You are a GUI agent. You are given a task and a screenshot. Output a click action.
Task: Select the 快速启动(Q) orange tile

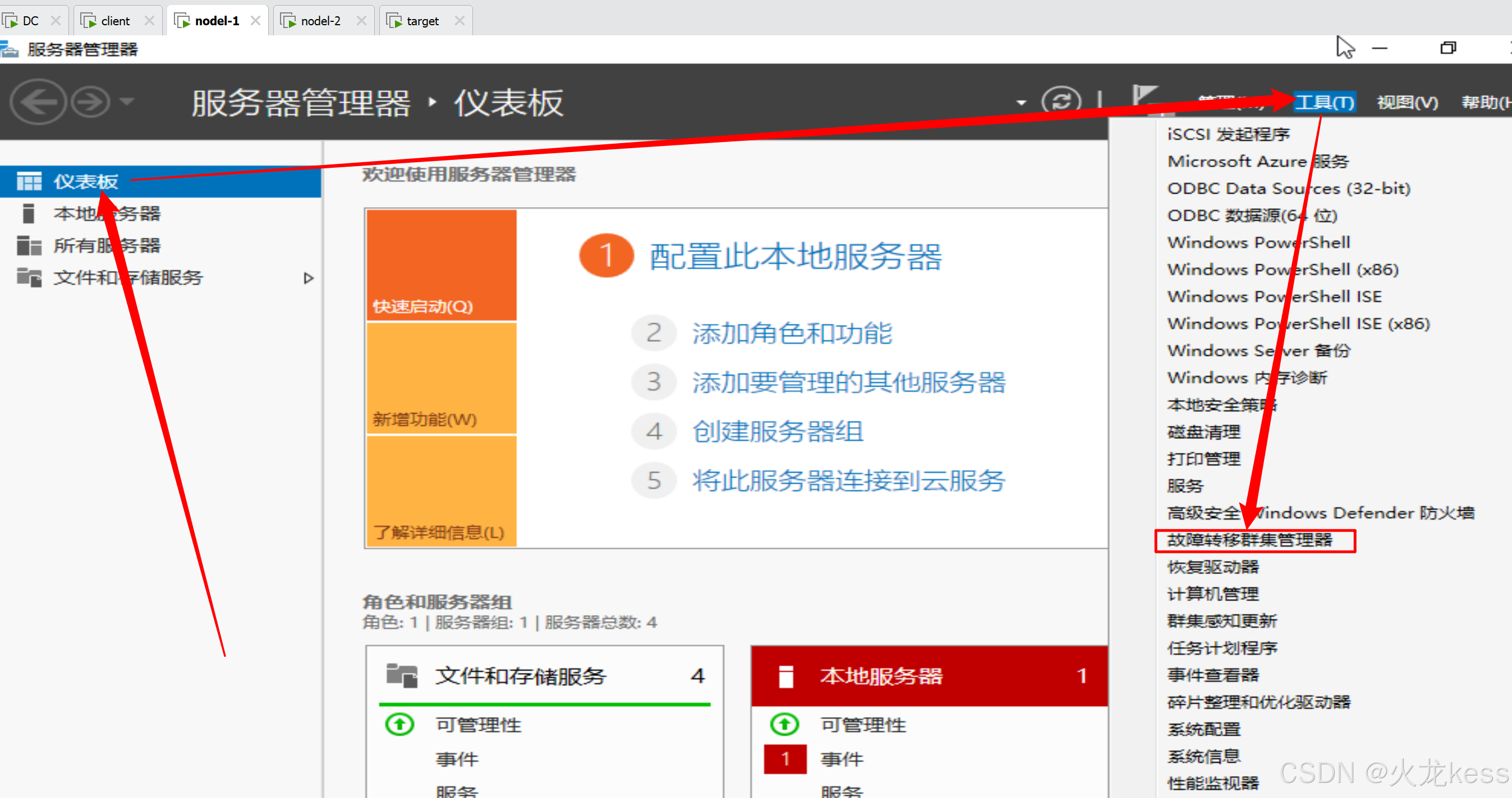coord(442,265)
